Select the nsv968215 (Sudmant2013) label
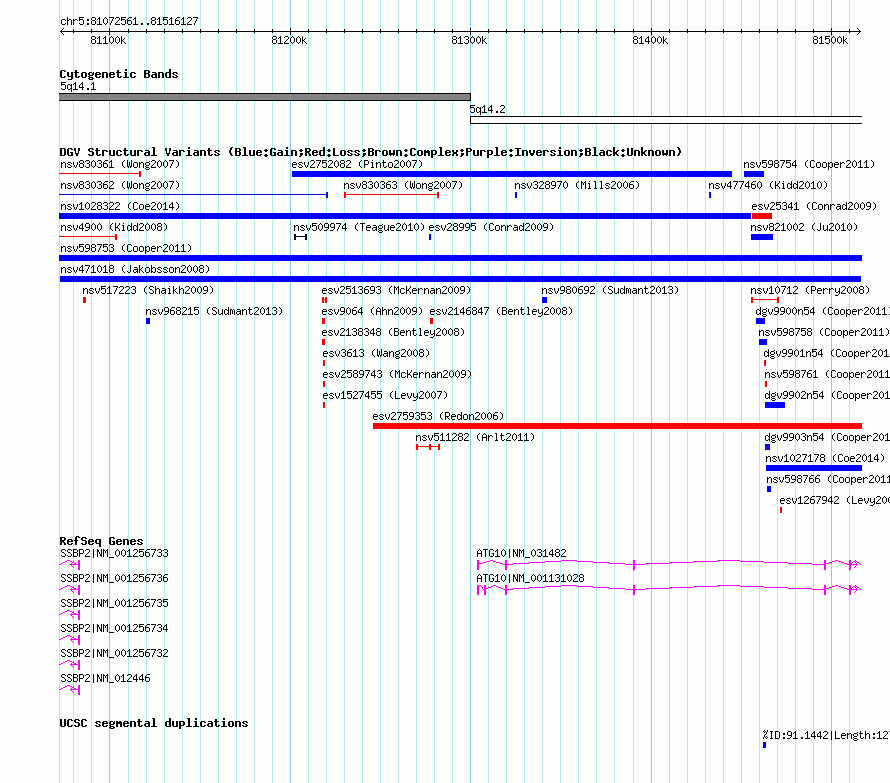The width and height of the screenshot is (890, 783). tap(214, 311)
